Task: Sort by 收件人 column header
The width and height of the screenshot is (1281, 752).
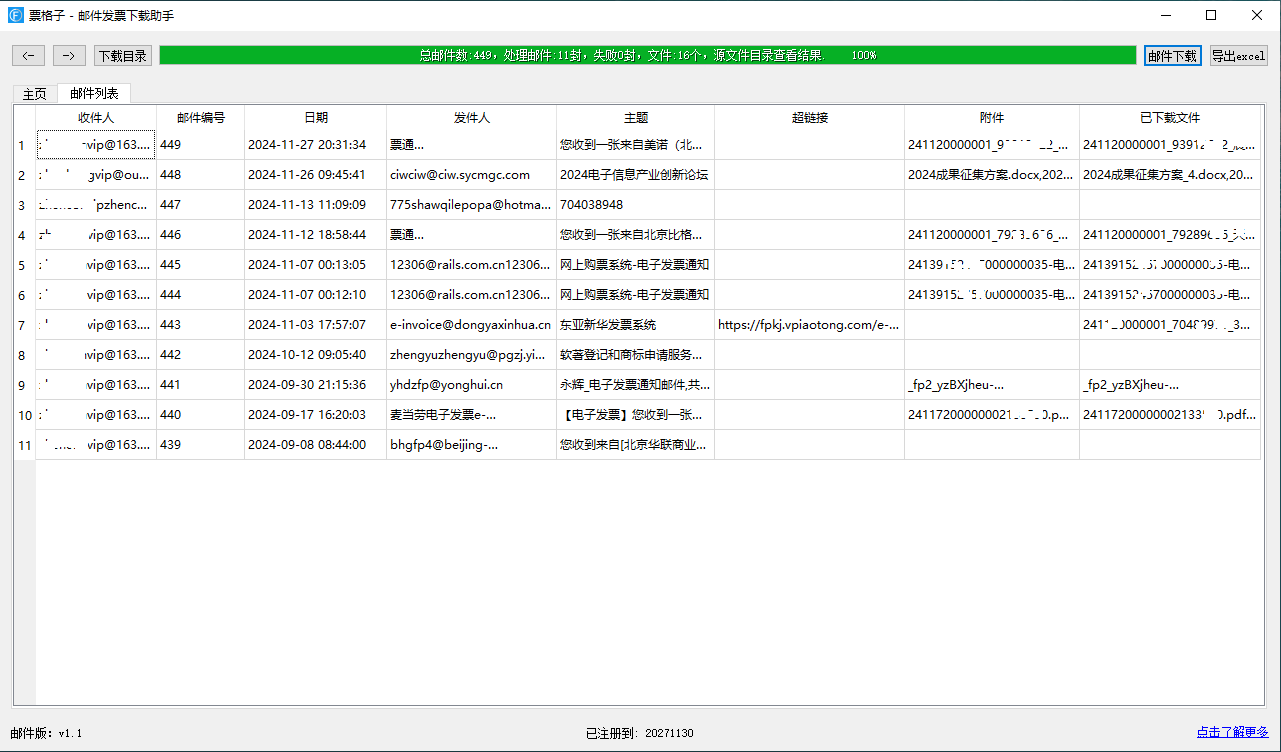Action: [x=96, y=117]
